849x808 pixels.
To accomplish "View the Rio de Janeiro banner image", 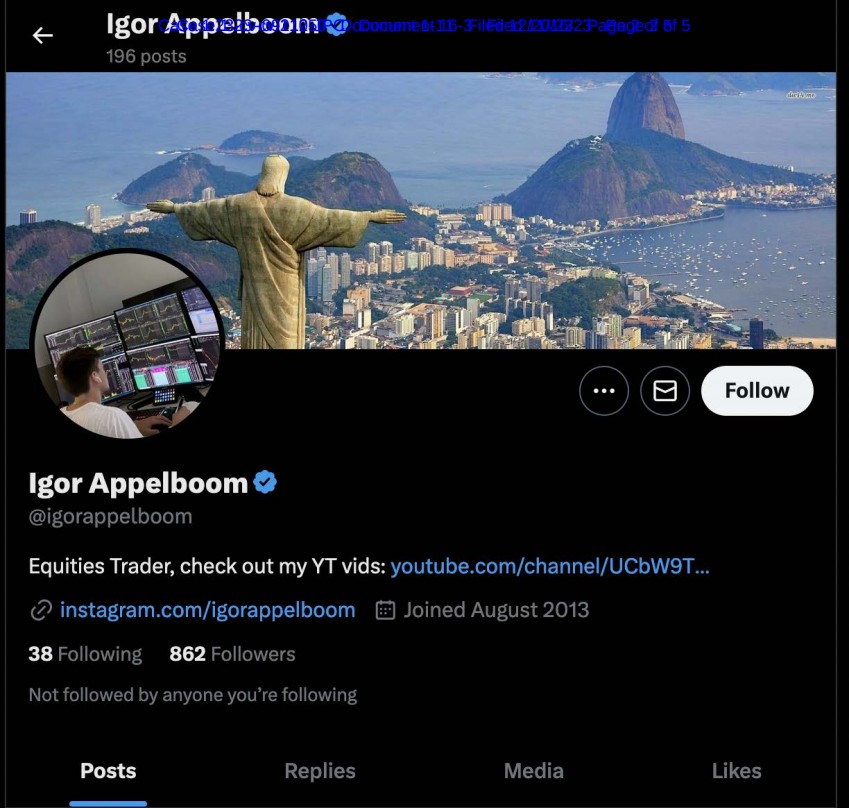I will 421,210.
